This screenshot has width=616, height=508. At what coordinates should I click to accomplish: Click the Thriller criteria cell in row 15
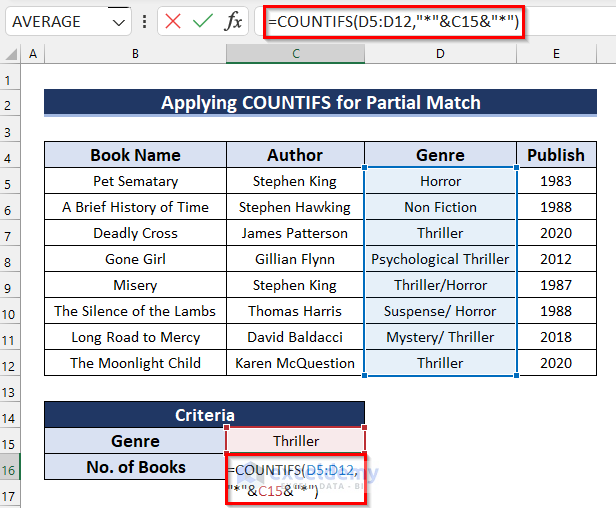(296, 441)
